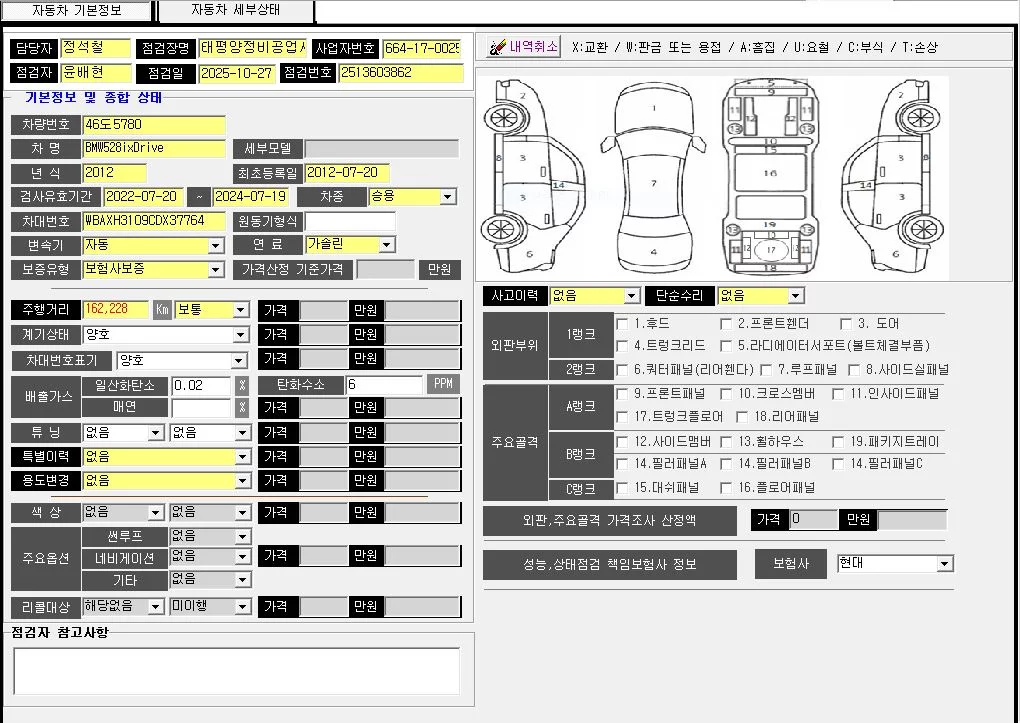The height and width of the screenshot is (723, 1020).
Task: Click 성능,상태점검 책임보험사 정보 button
Action: point(609,564)
